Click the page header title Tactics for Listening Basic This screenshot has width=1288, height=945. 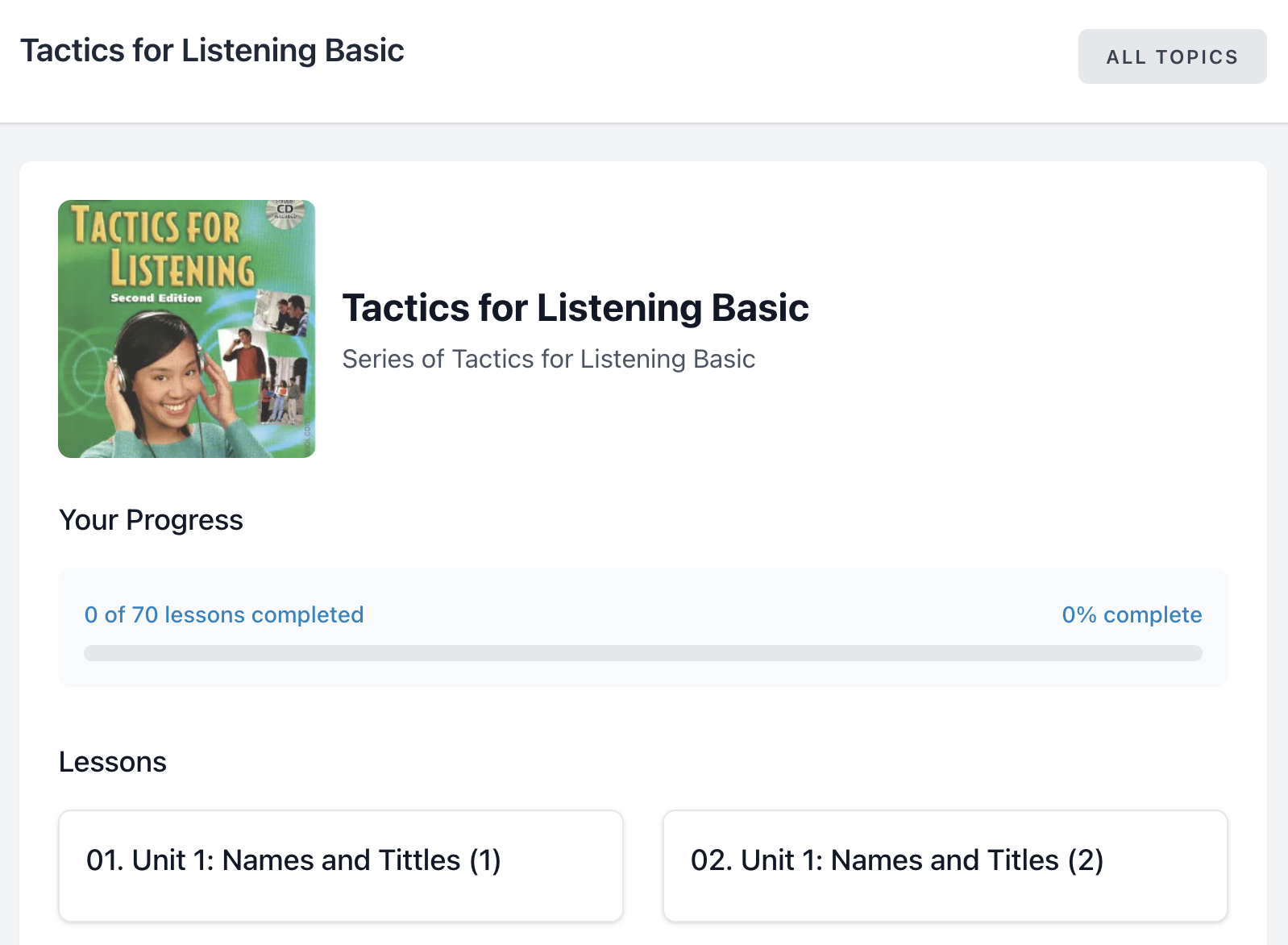coord(212,50)
